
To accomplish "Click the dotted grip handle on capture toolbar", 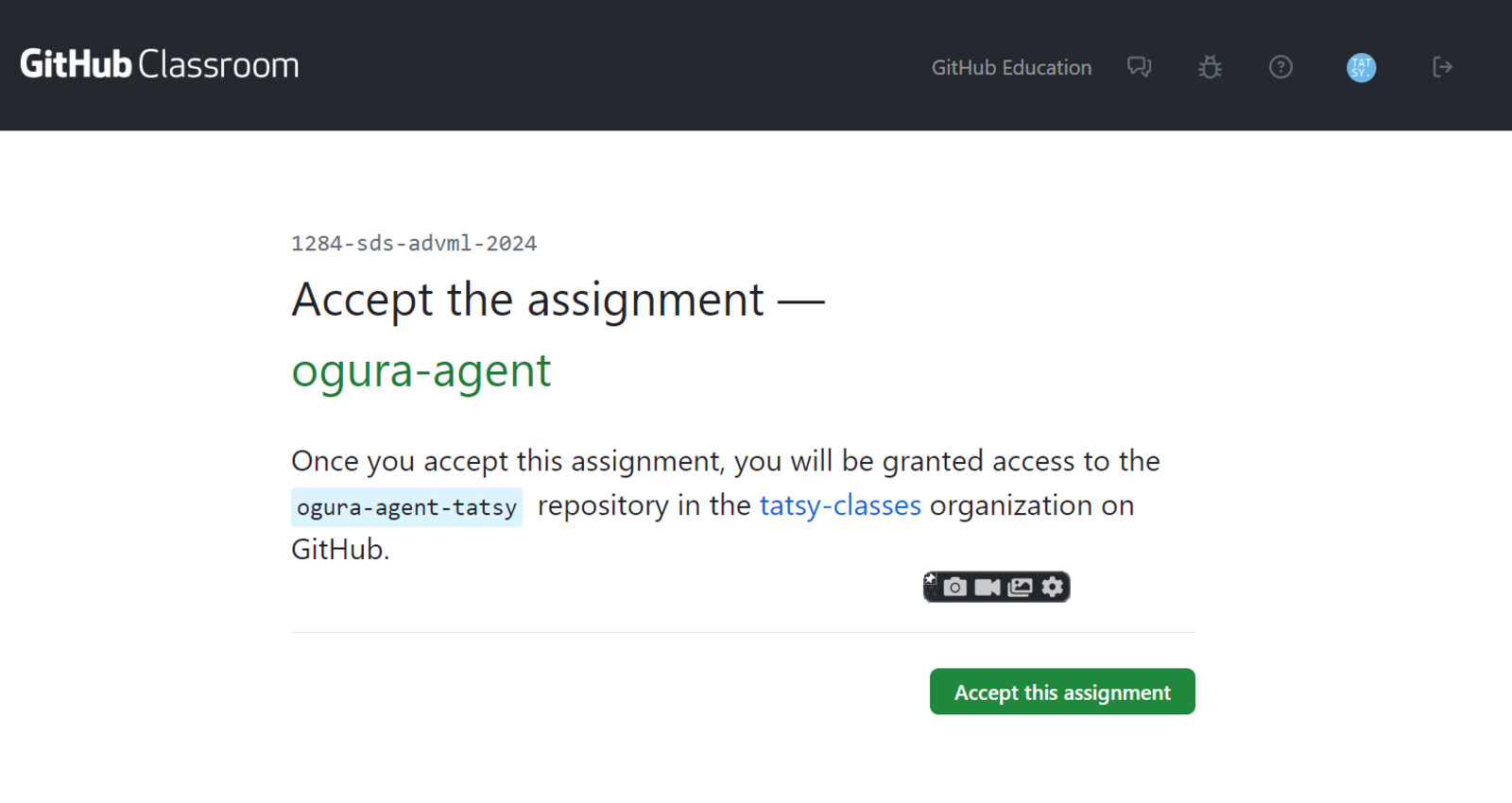I will pyautogui.click(x=930, y=592).
